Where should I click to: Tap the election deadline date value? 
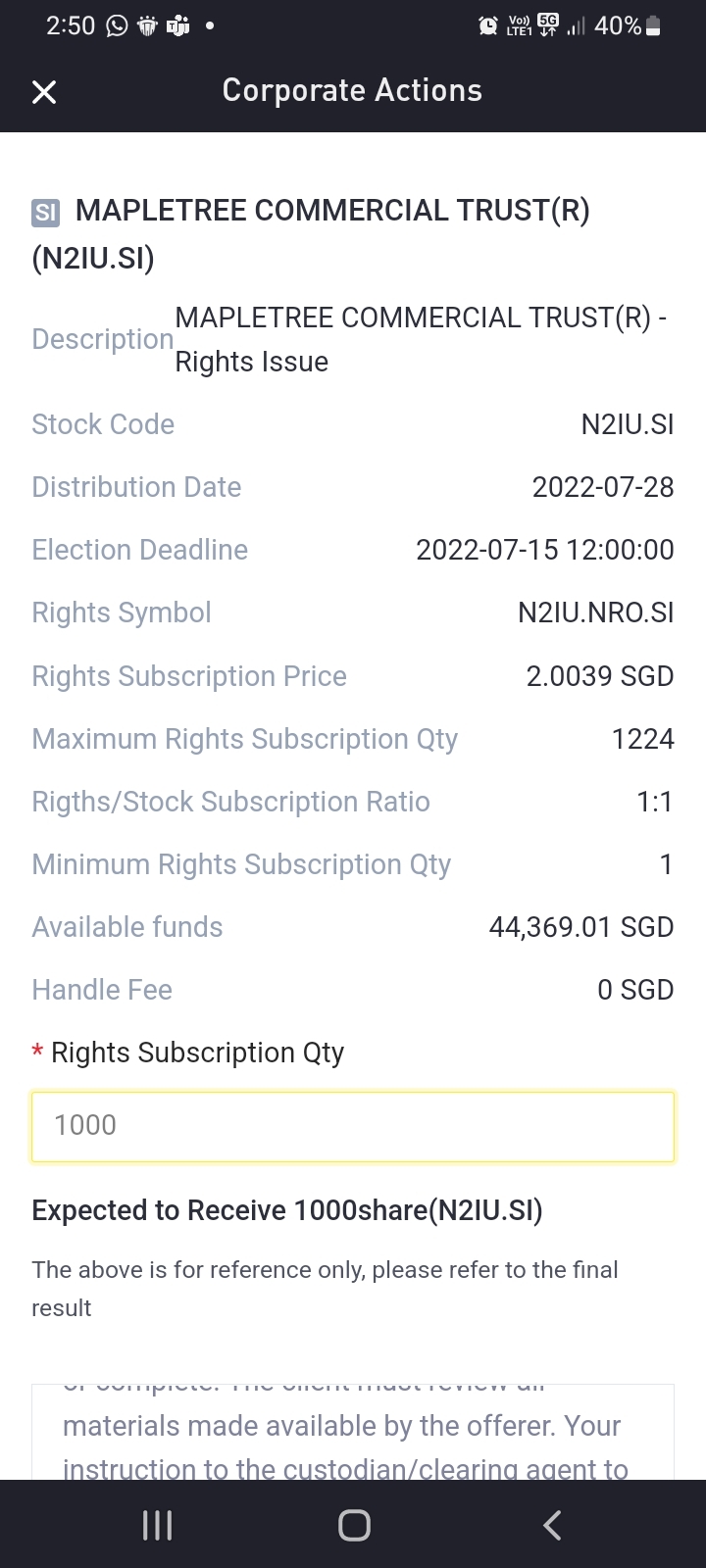point(544,550)
